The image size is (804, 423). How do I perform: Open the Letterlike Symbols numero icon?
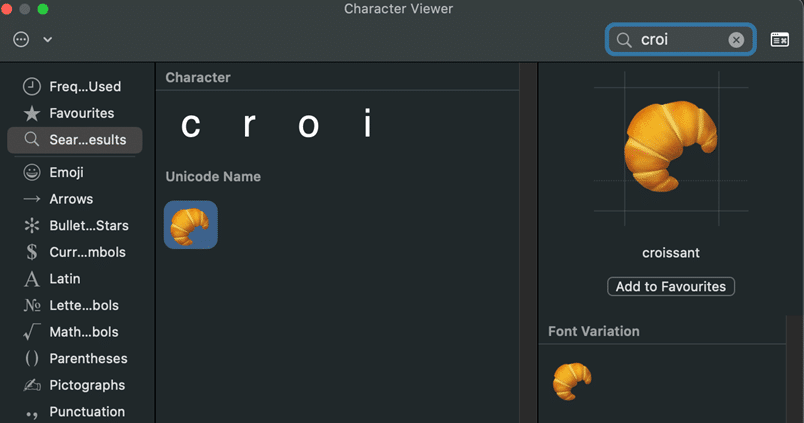pyautogui.click(x=32, y=305)
